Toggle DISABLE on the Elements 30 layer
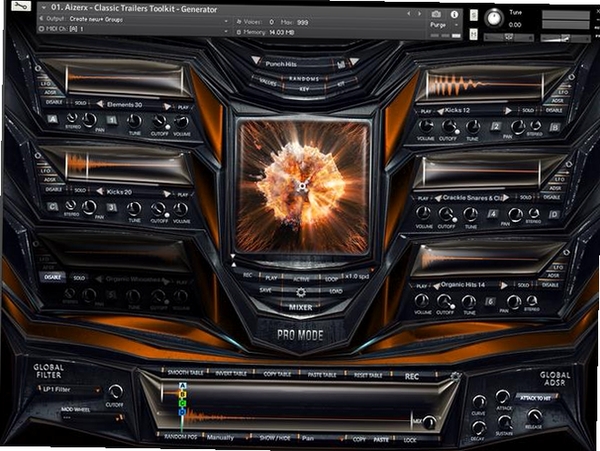The width and height of the screenshot is (600, 451). tap(54, 102)
